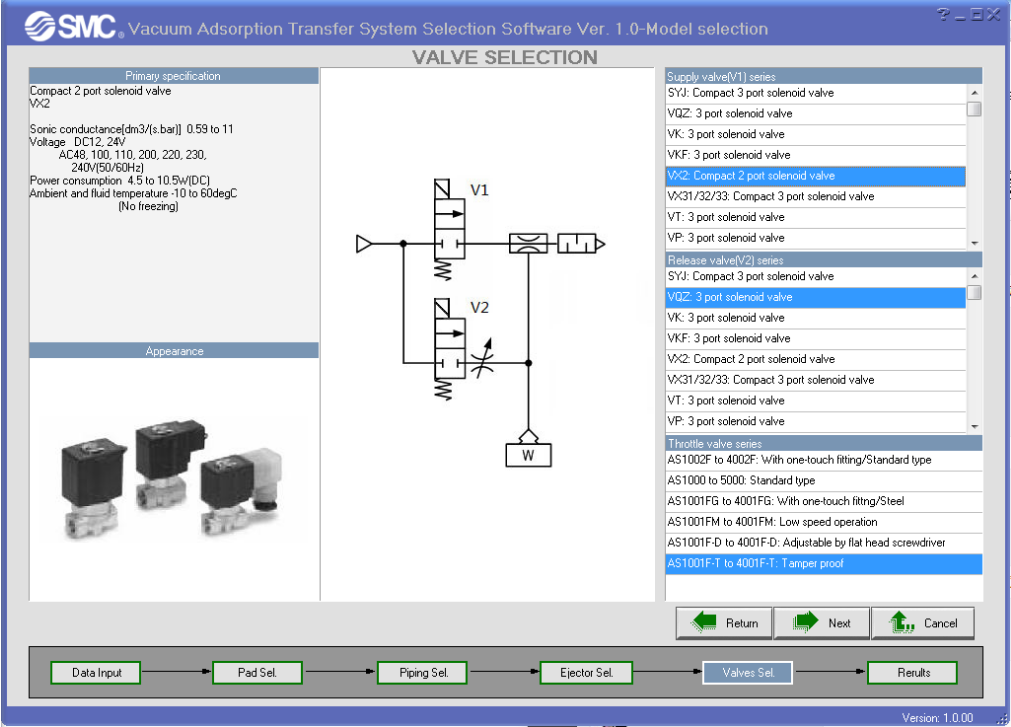
Task: Switch to the Pad Sel. step
Action: [x=257, y=673]
